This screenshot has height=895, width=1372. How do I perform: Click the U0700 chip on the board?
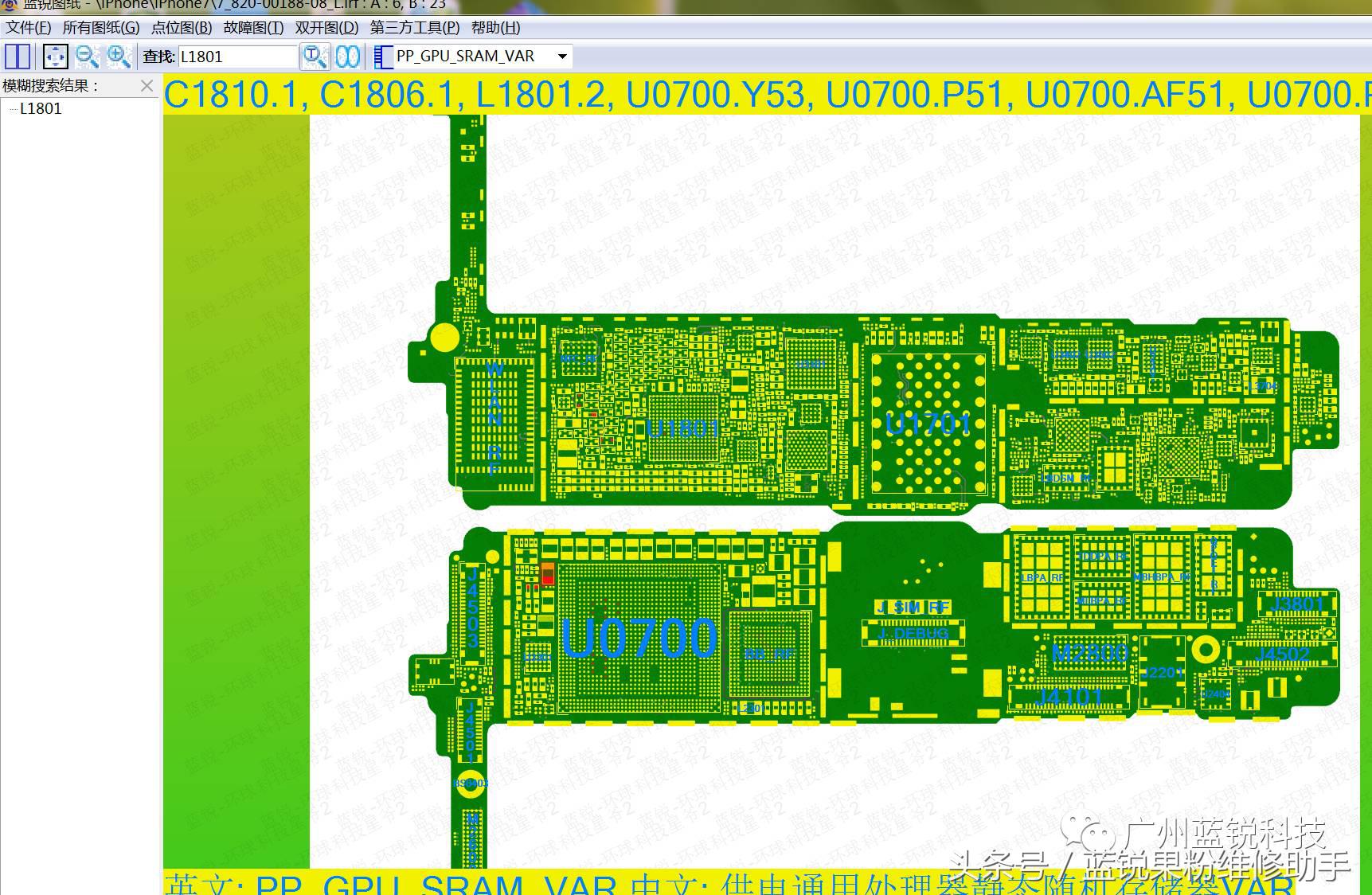point(639,638)
